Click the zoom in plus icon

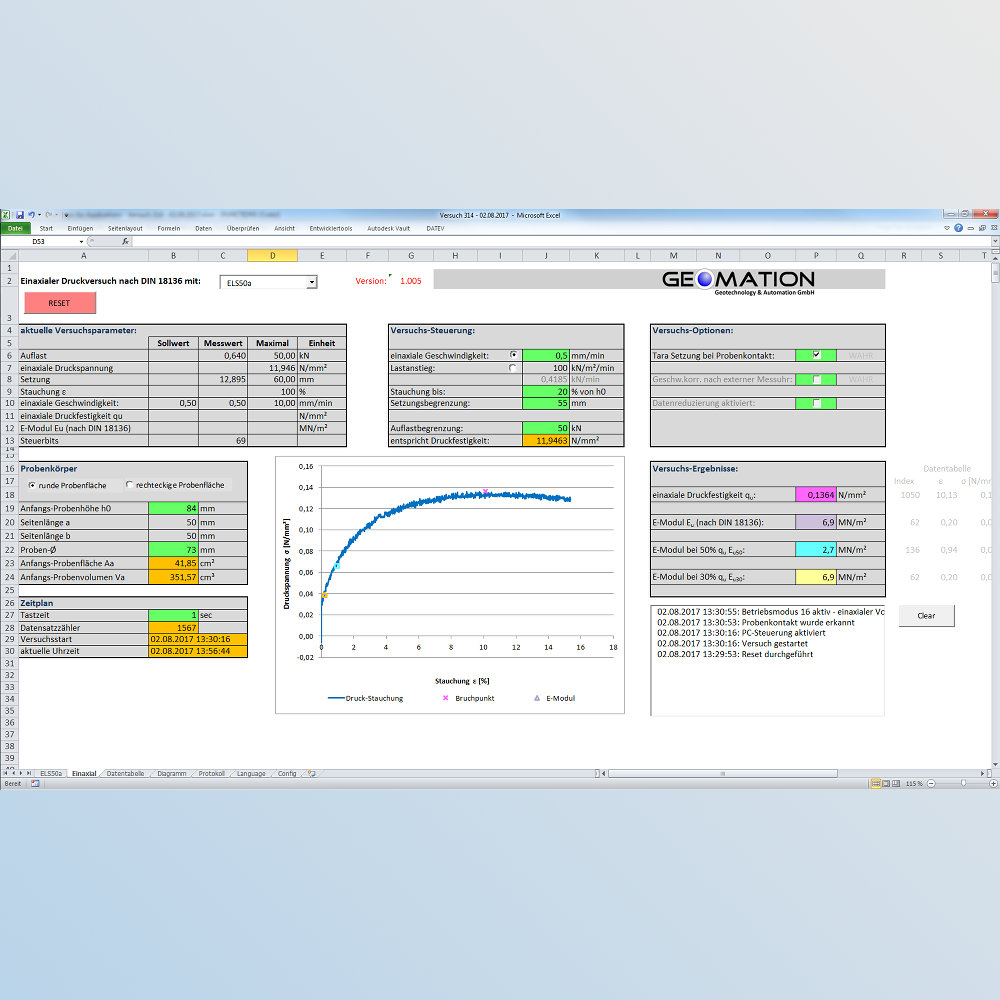(992, 784)
